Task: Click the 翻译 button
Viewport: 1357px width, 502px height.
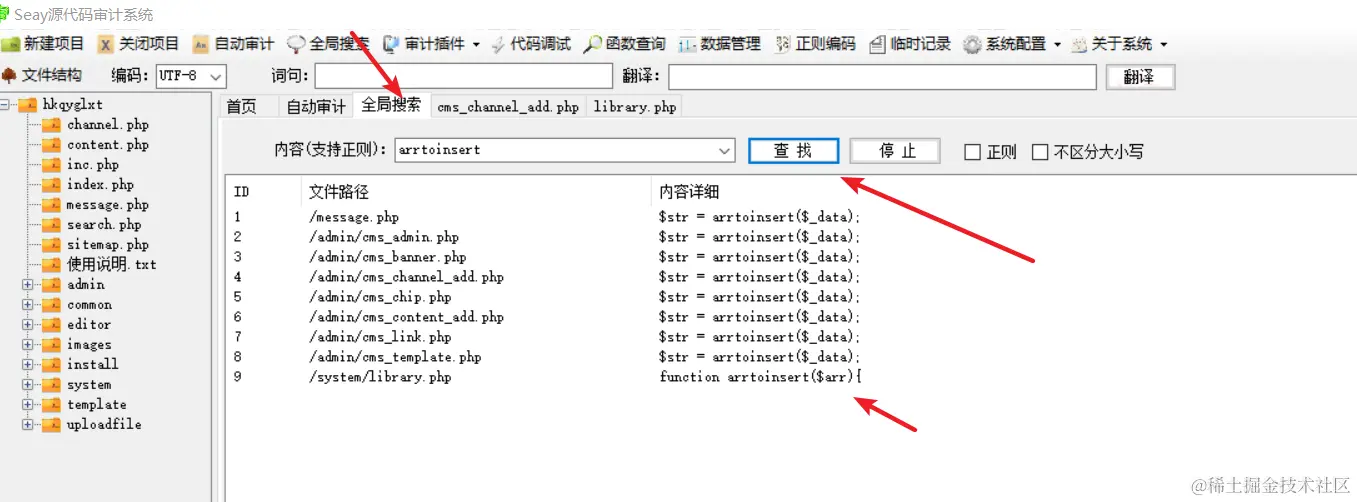Action: (1140, 77)
